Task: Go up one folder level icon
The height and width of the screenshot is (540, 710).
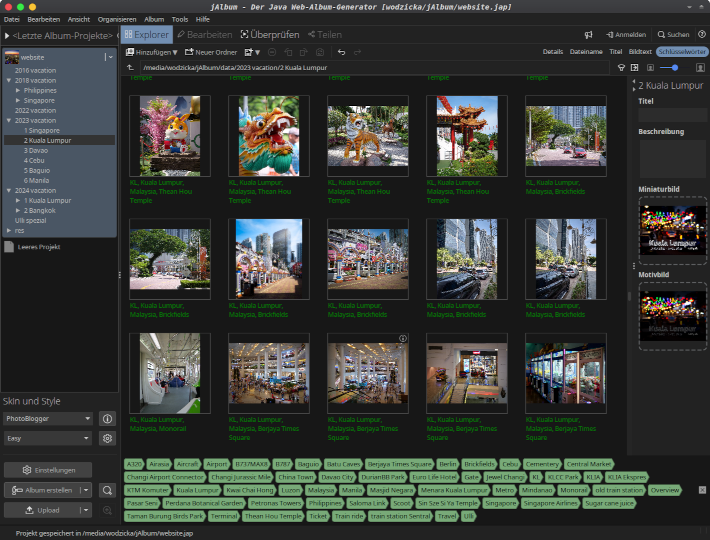Action: coord(130,68)
